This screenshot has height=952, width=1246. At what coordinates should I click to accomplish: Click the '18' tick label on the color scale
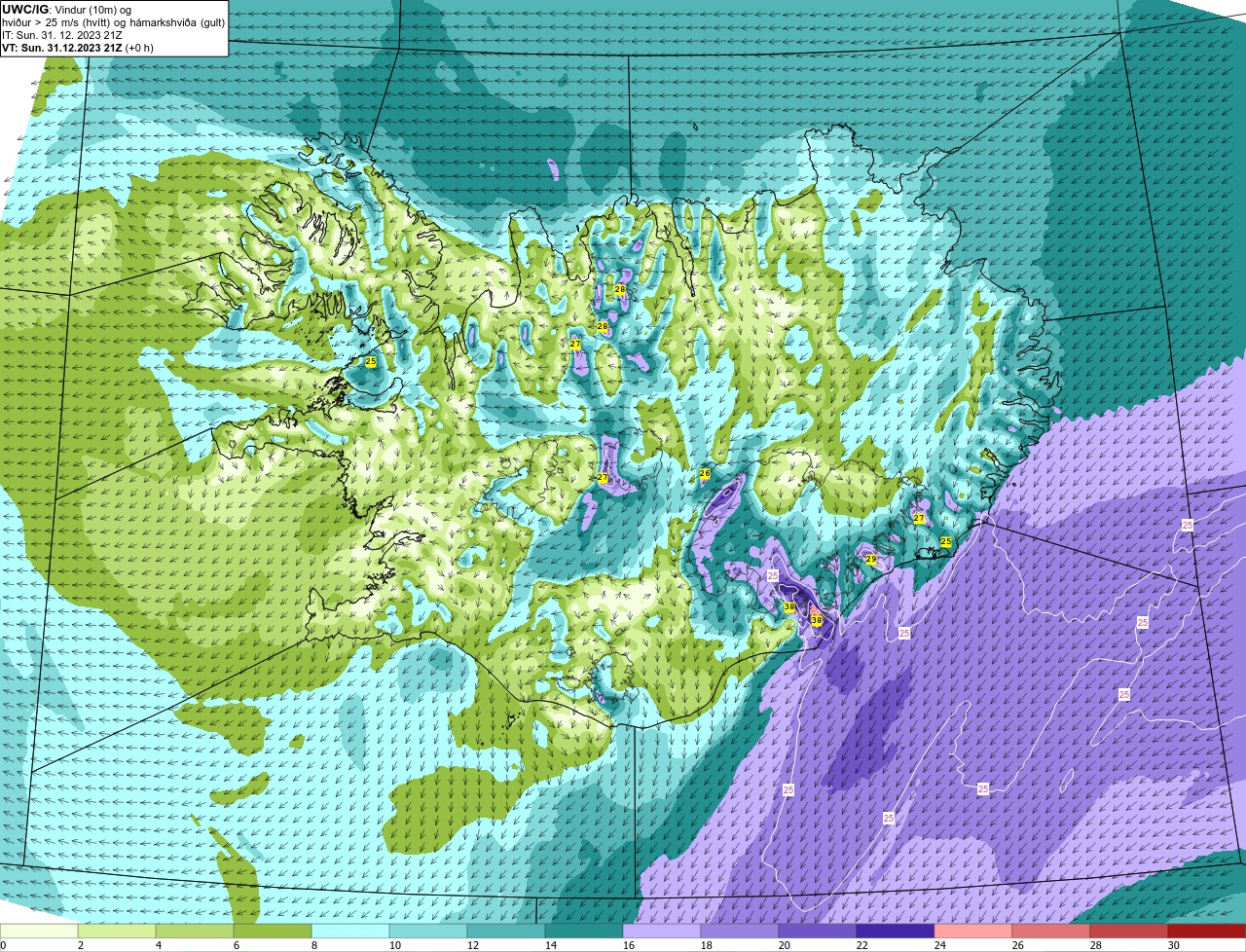[x=706, y=945]
